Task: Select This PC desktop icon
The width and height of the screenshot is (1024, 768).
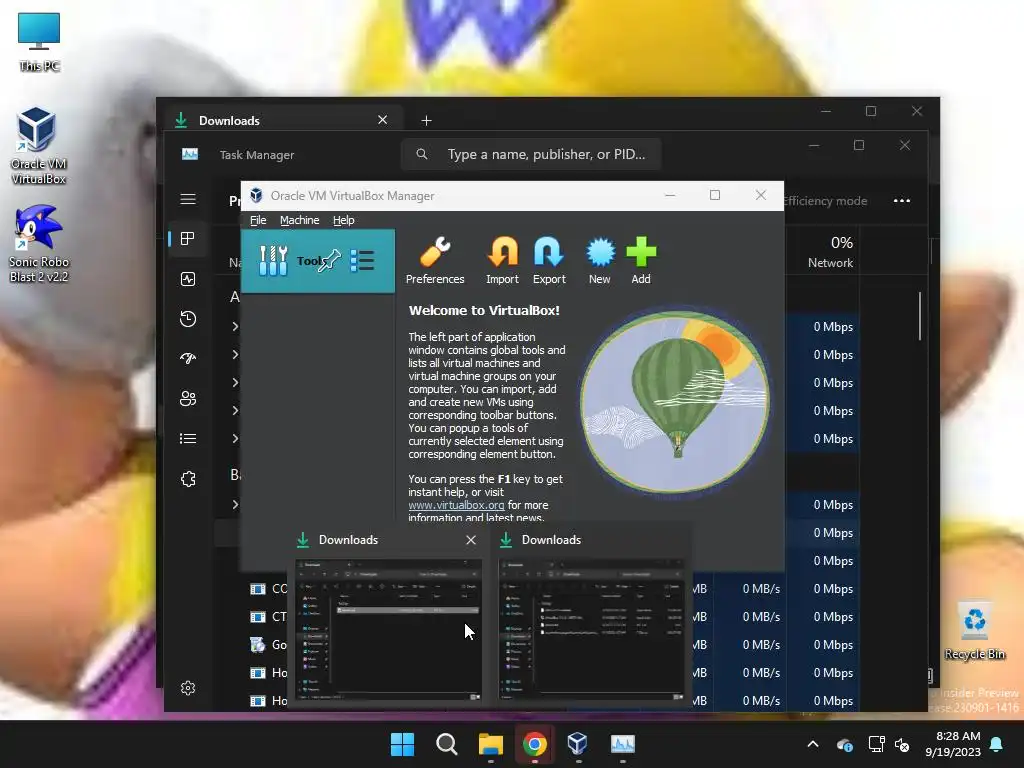Action: point(39,42)
